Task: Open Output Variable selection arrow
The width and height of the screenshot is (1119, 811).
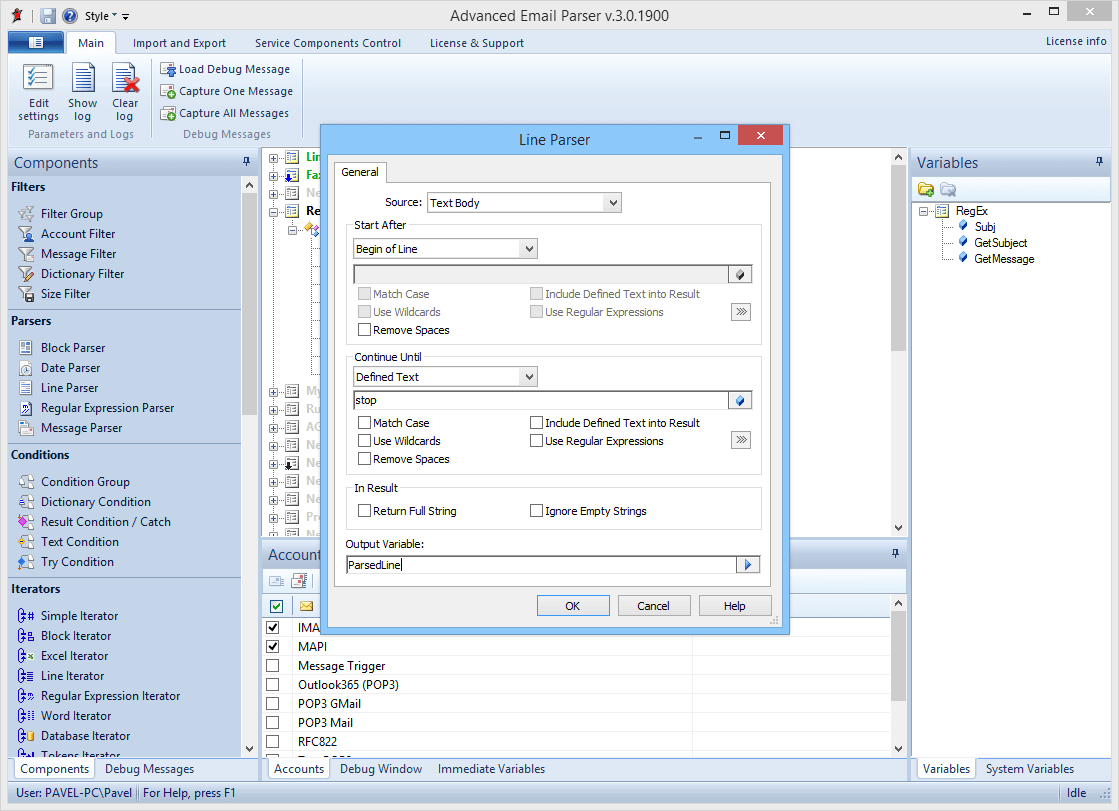Action: click(747, 565)
